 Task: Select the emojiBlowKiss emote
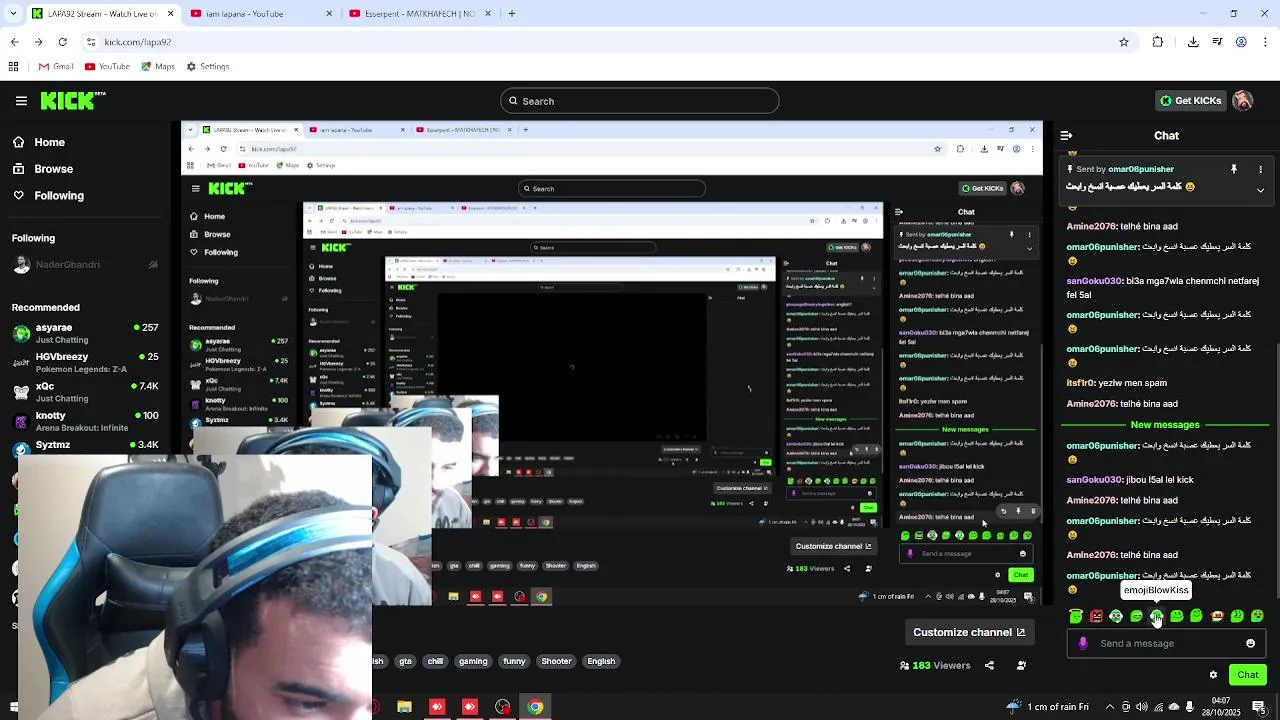[x=1156, y=616]
